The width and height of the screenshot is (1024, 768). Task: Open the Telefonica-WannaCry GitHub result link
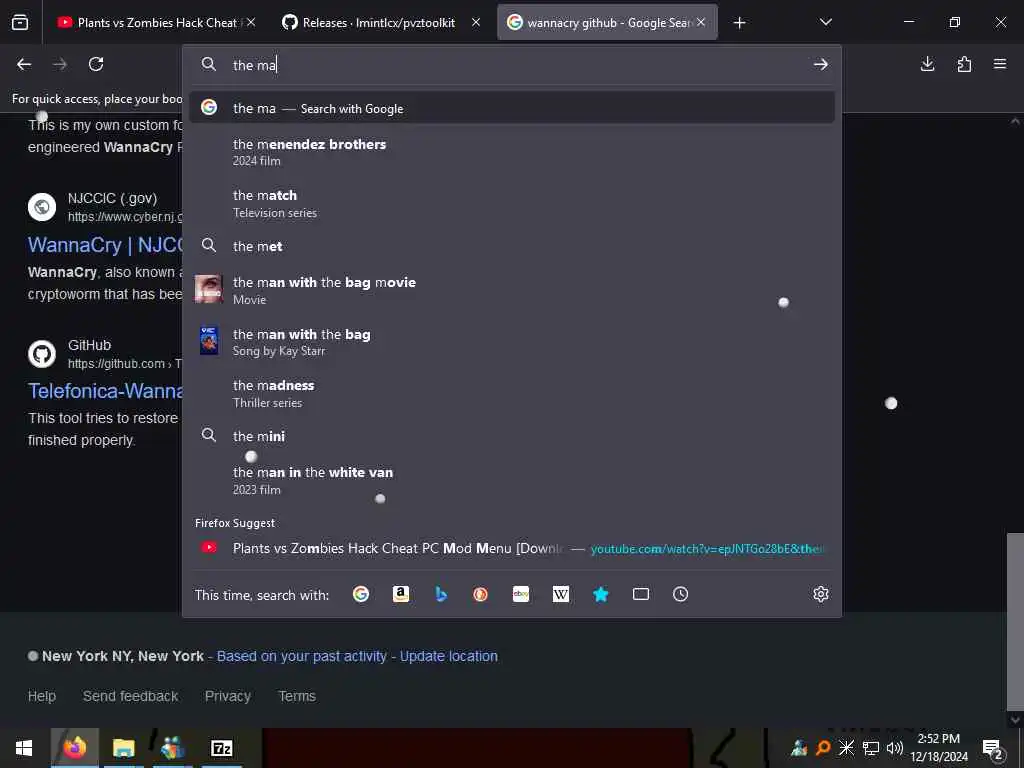(x=104, y=391)
